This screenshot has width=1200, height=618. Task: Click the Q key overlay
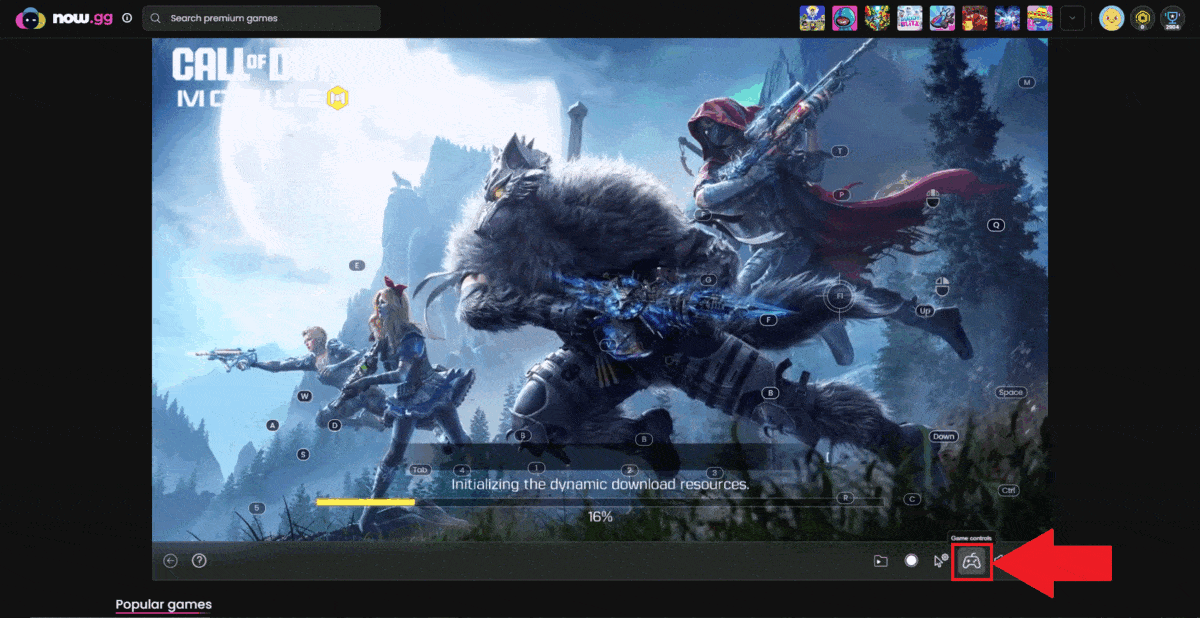coord(996,225)
